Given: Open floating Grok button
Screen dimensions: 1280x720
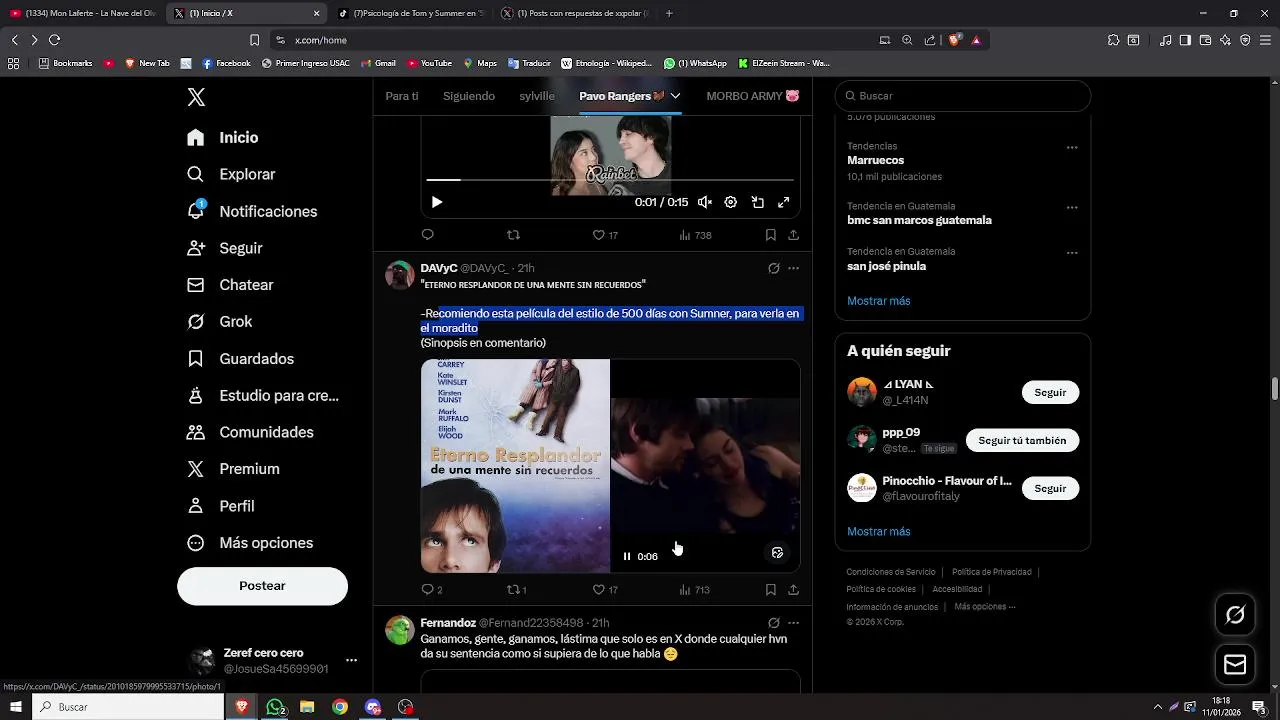Looking at the screenshot, I should [x=1235, y=615].
